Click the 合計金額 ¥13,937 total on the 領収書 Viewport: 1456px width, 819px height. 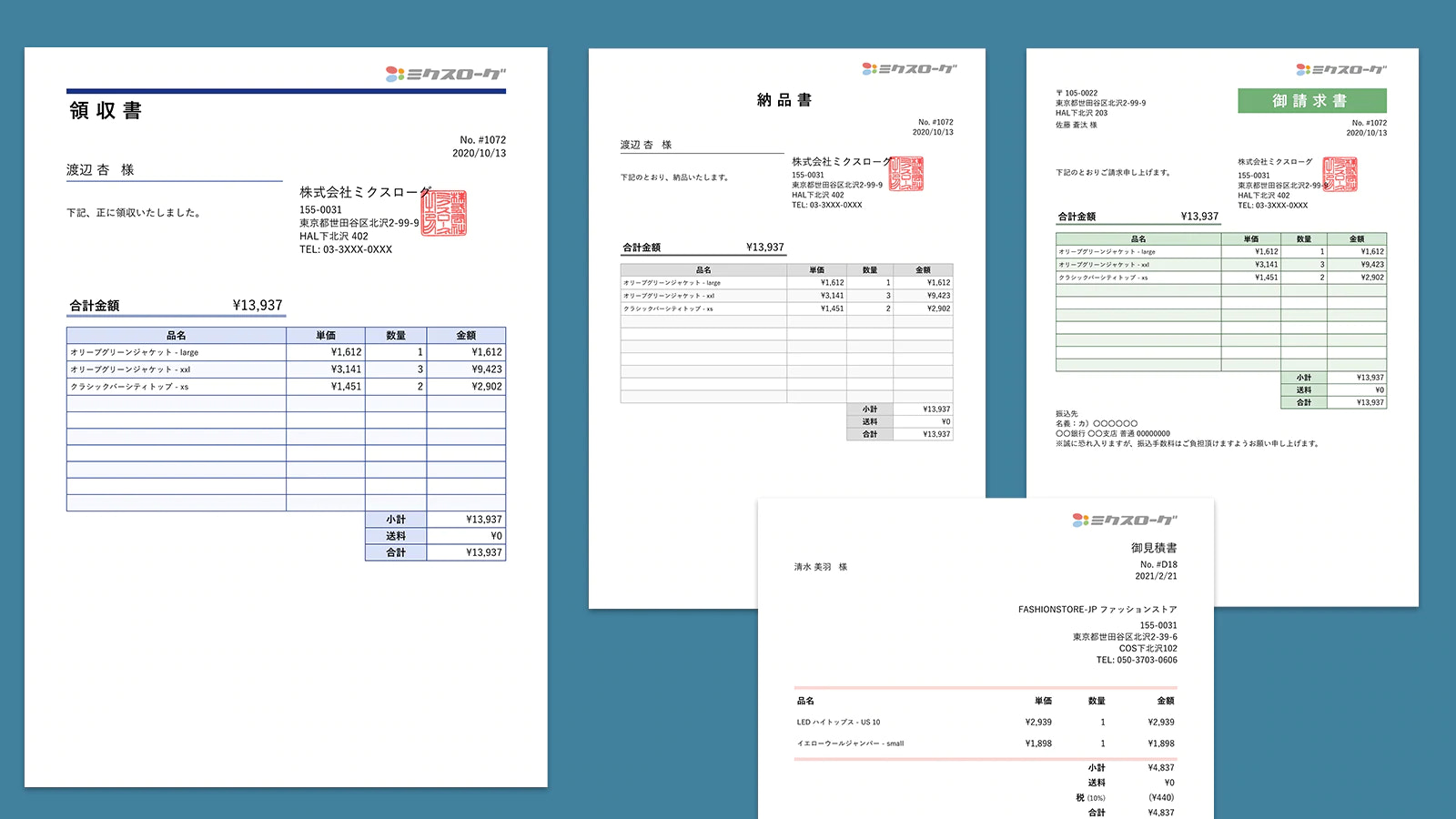pos(176,306)
